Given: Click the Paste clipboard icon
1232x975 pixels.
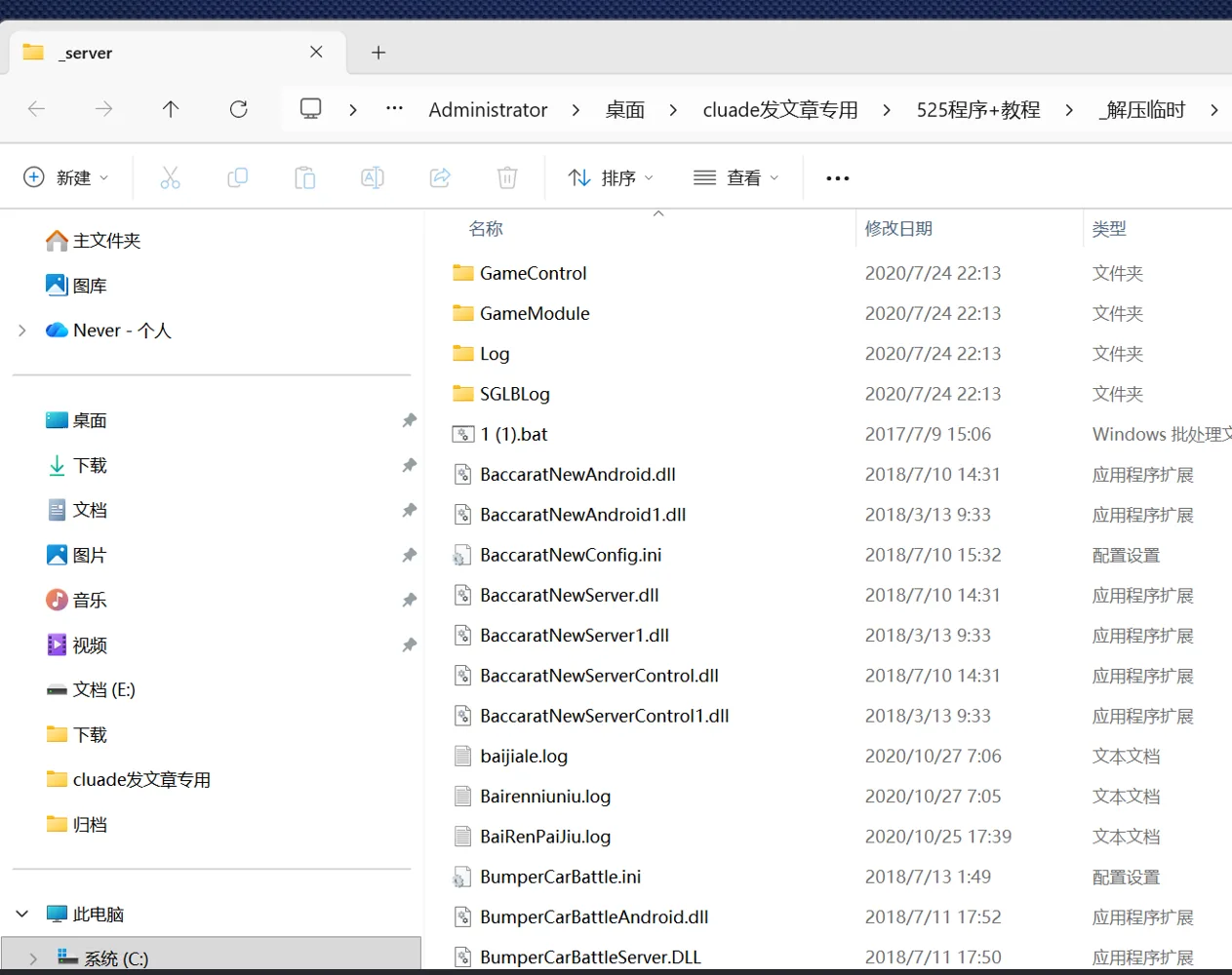Looking at the screenshot, I should pyautogui.click(x=304, y=177).
